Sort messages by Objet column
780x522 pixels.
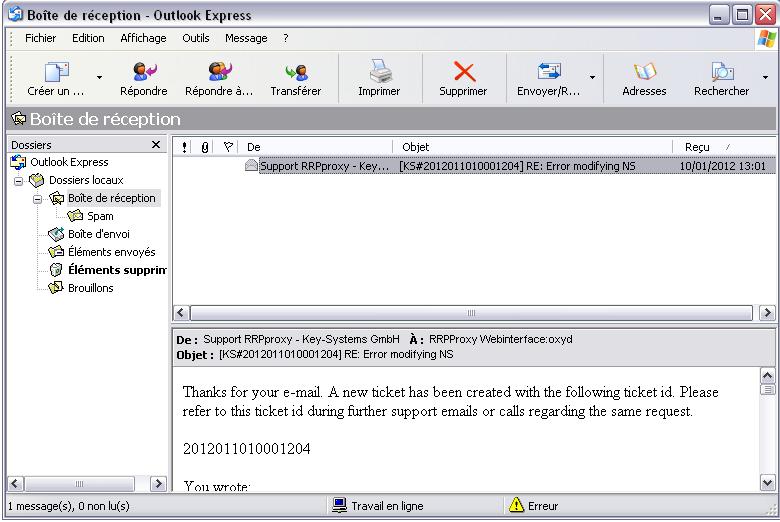pyautogui.click(x=533, y=147)
